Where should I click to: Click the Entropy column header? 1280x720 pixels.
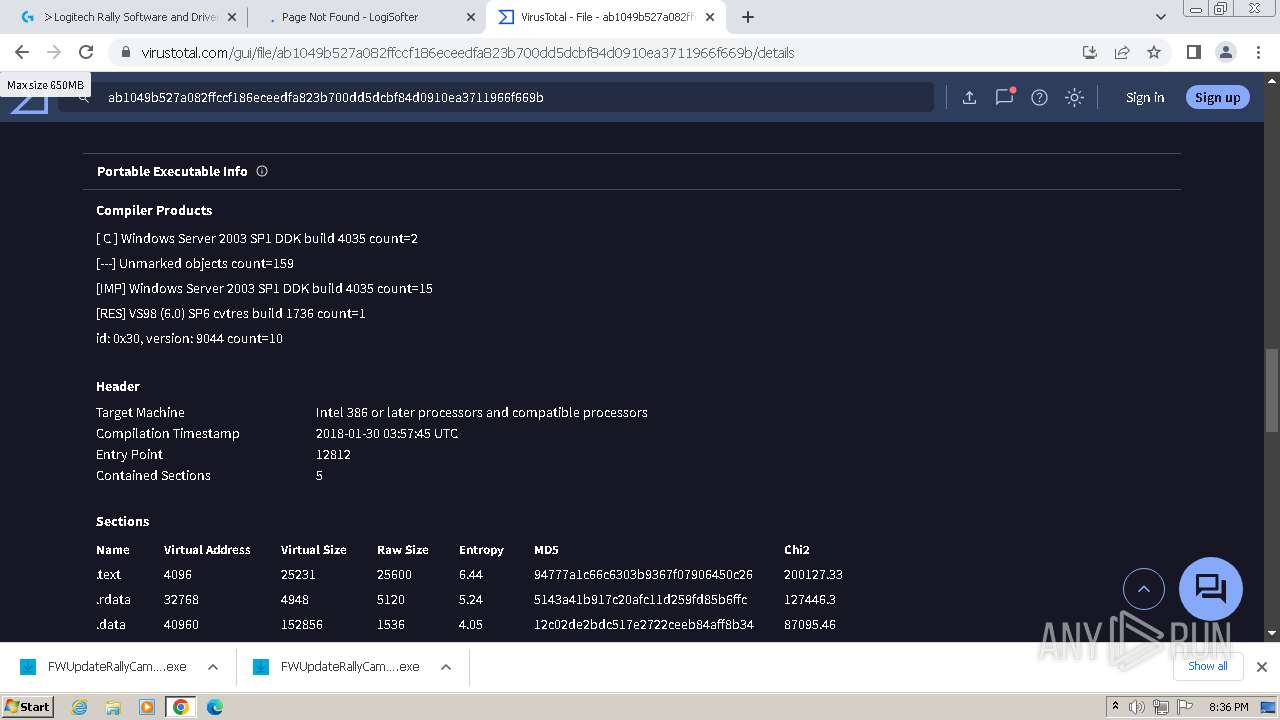[481, 550]
